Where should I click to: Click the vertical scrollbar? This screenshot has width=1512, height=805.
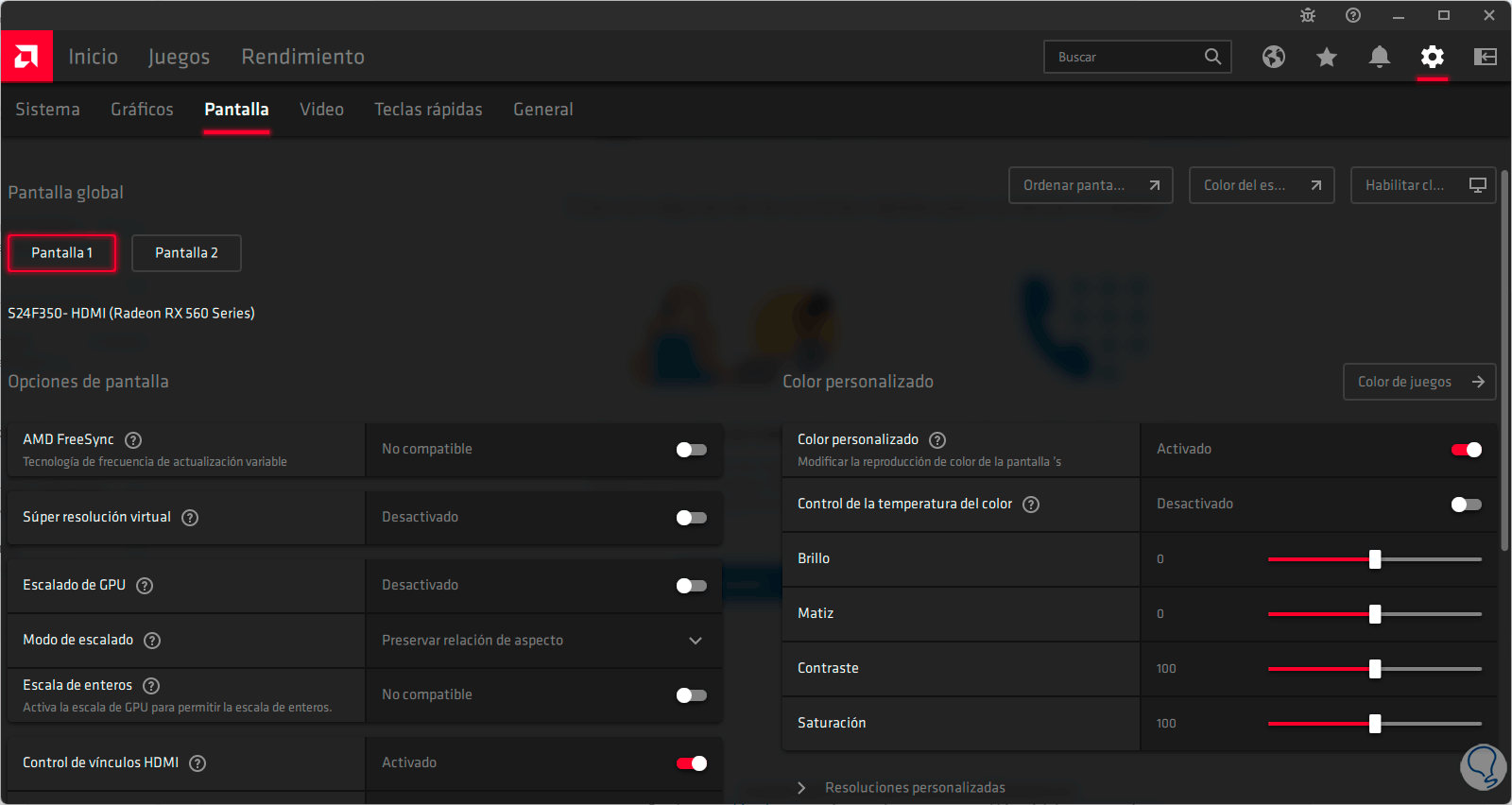click(x=1504, y=359)
